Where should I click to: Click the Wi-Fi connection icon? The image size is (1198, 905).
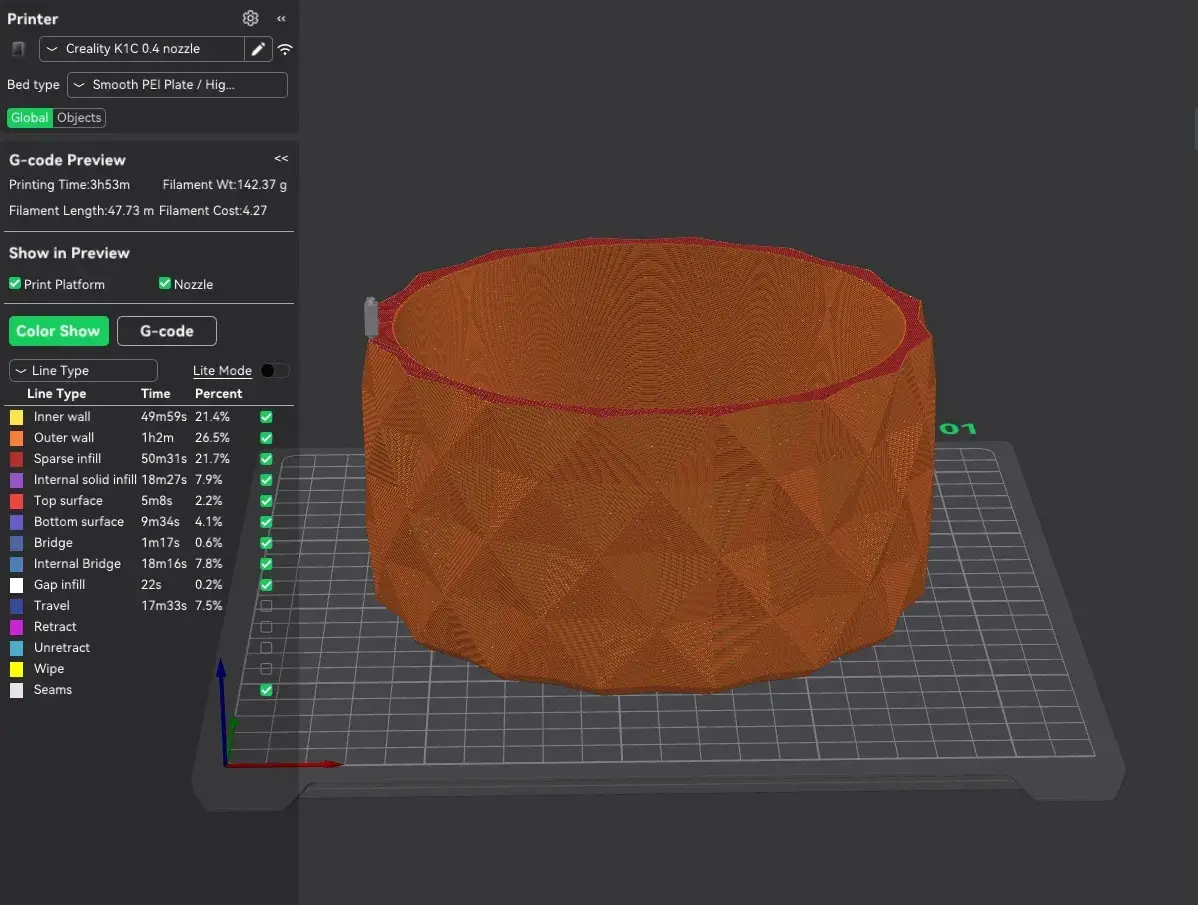click(285, 49)
